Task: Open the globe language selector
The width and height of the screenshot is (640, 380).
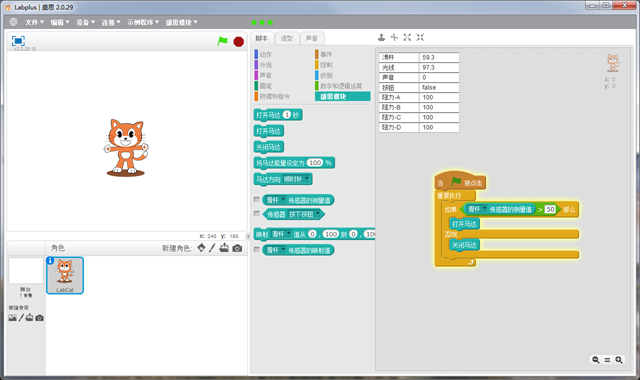Action: click(x=13, y=22)
